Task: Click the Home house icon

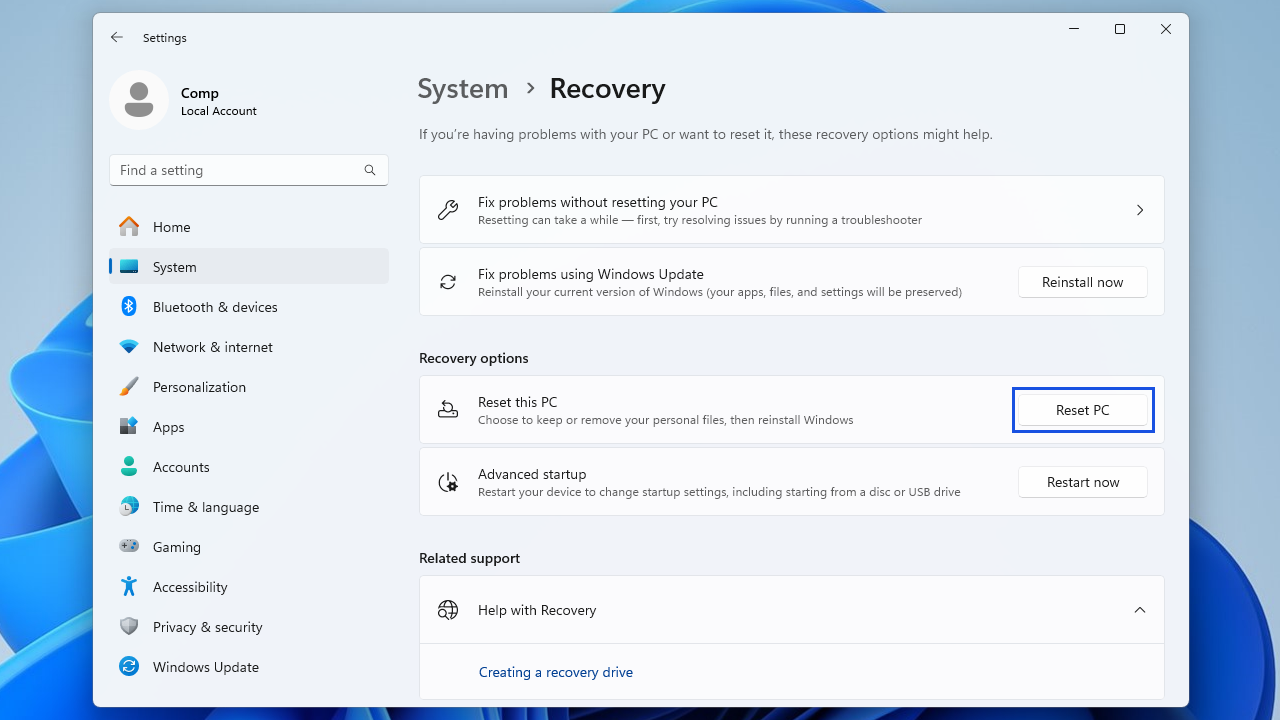Action: click(x=129, y=227)
